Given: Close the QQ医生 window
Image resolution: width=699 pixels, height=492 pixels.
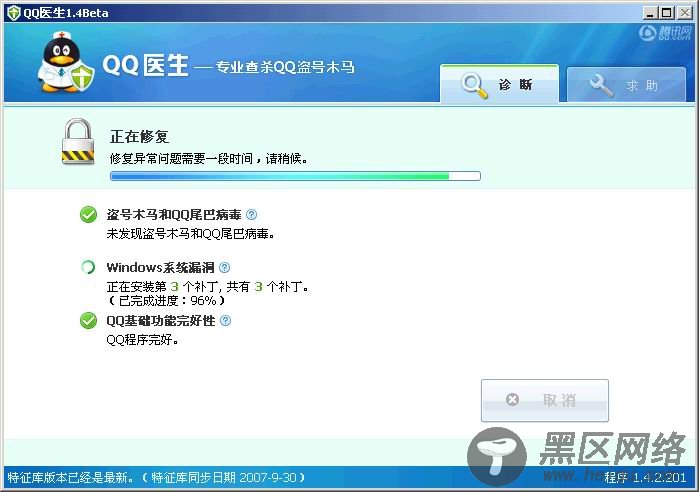Looking at the screenshot, I should tap(684, 13).
